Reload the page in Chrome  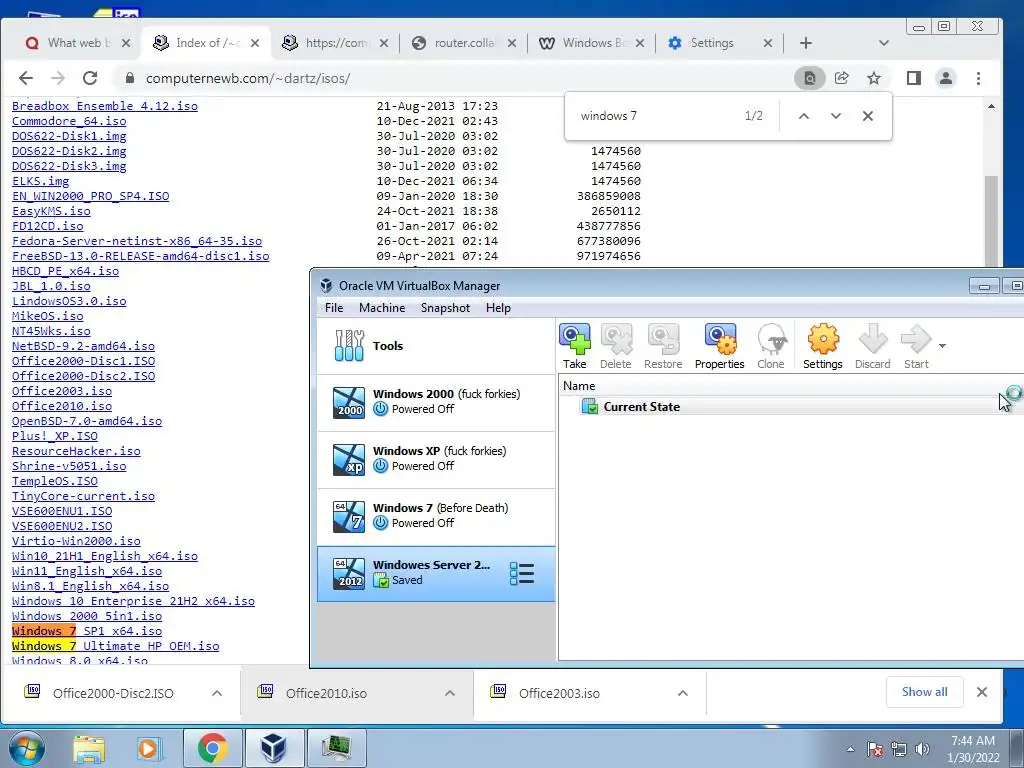pos(90,78)
